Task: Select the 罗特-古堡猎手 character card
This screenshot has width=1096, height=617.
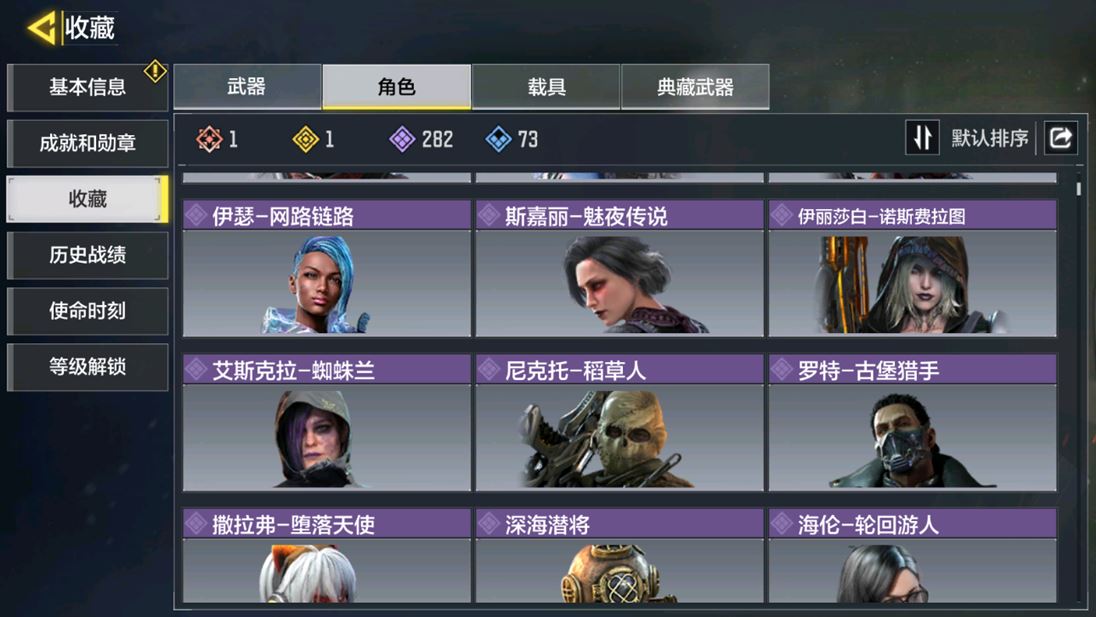Action: 912,422
